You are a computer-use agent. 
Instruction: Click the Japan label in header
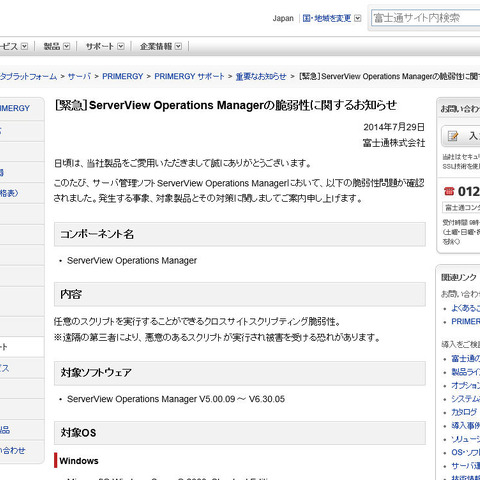coord(283,18)
